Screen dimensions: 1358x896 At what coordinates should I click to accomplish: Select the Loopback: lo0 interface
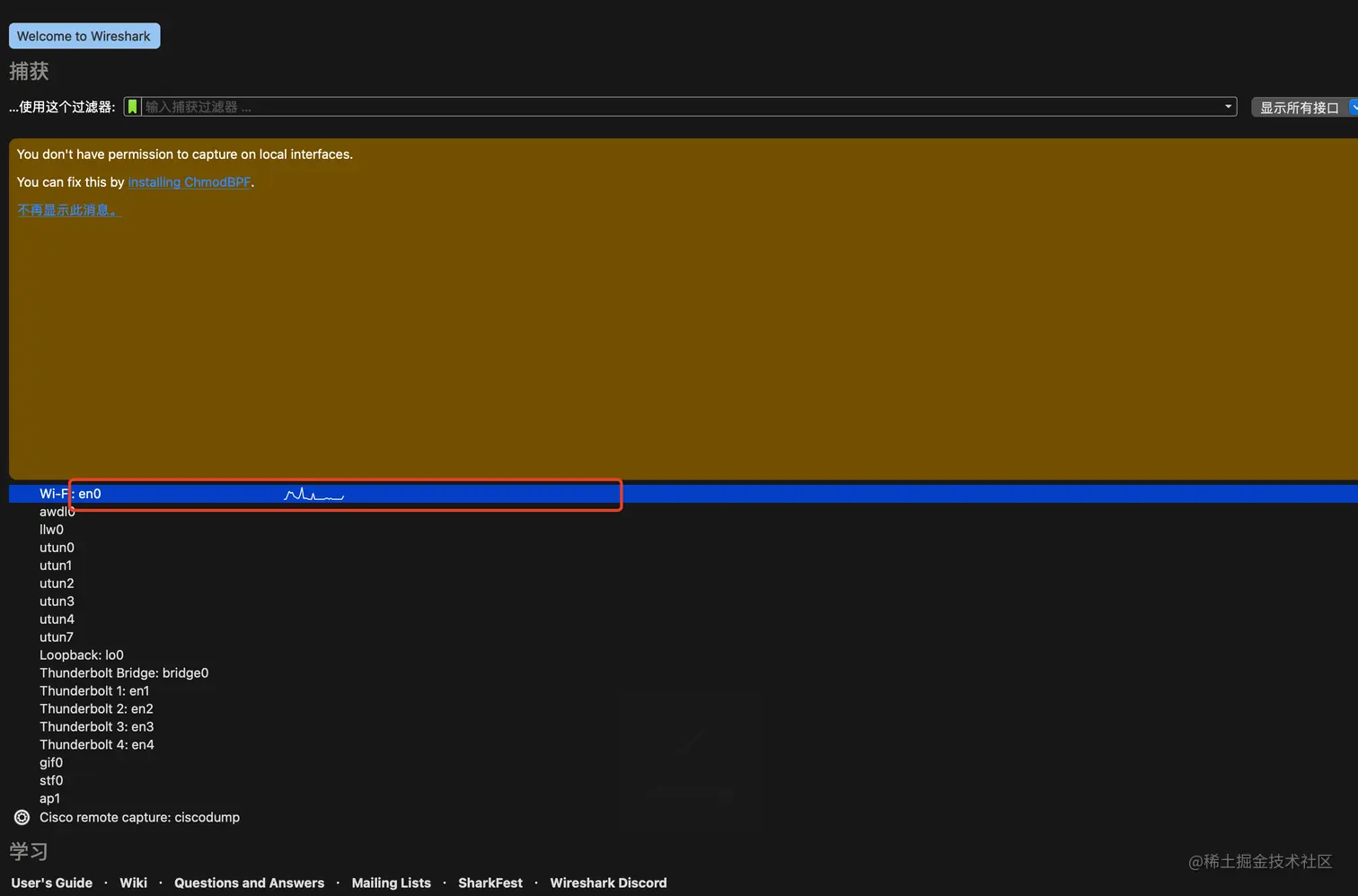point(683,655)
